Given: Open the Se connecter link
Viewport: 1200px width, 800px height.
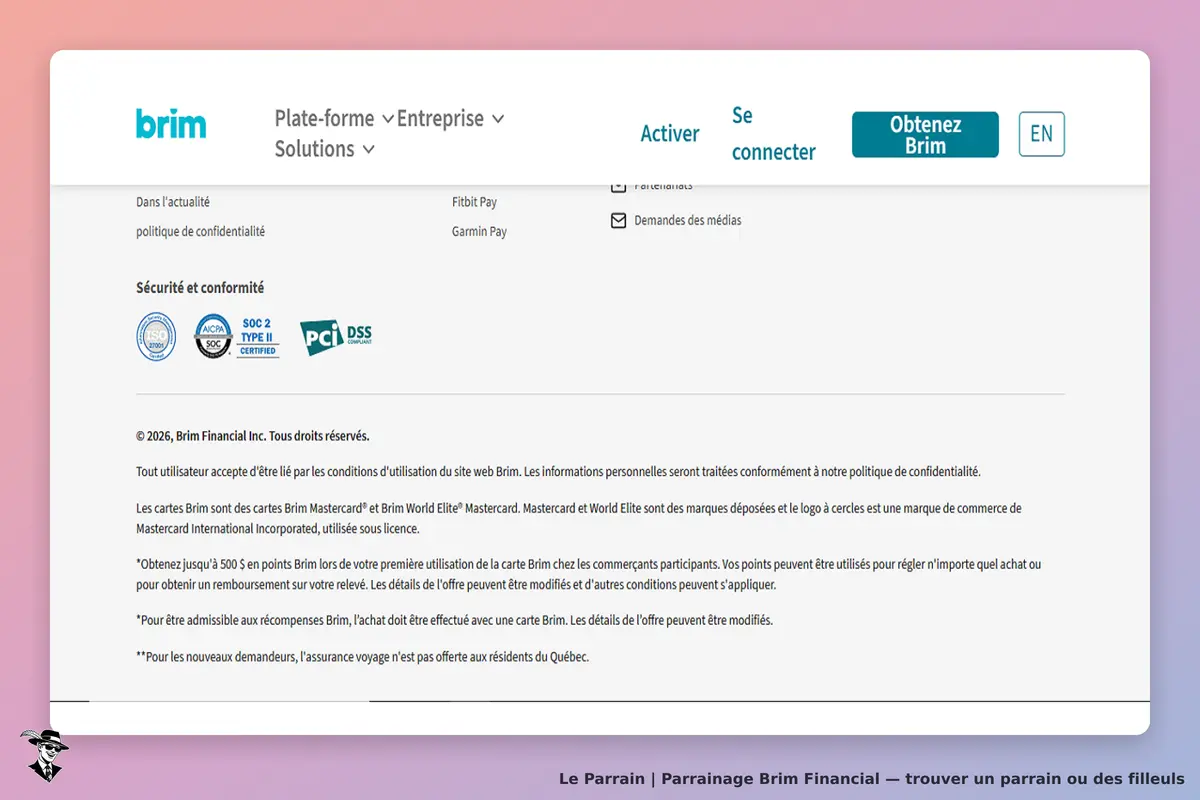Looking at the screenshot, I should pyautogui.click(x=774, y=134).
